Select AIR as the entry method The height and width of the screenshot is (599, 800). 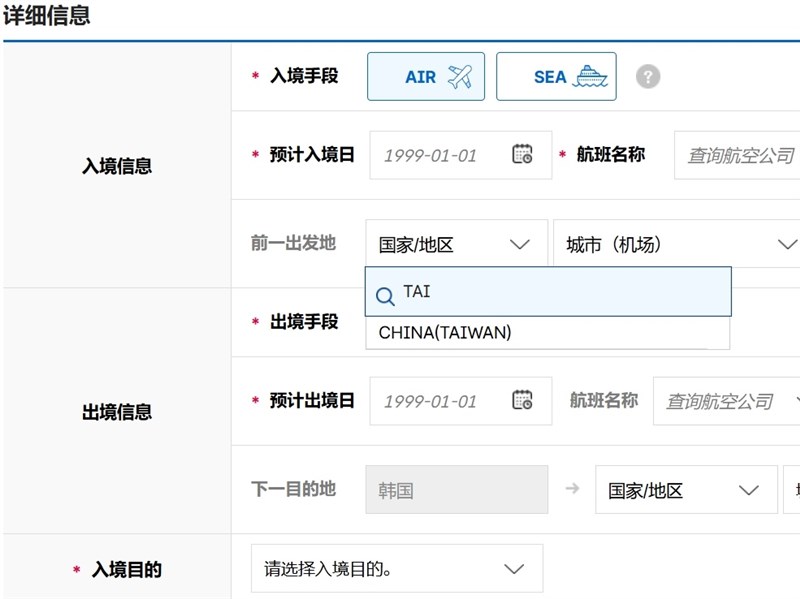[425, 77]
